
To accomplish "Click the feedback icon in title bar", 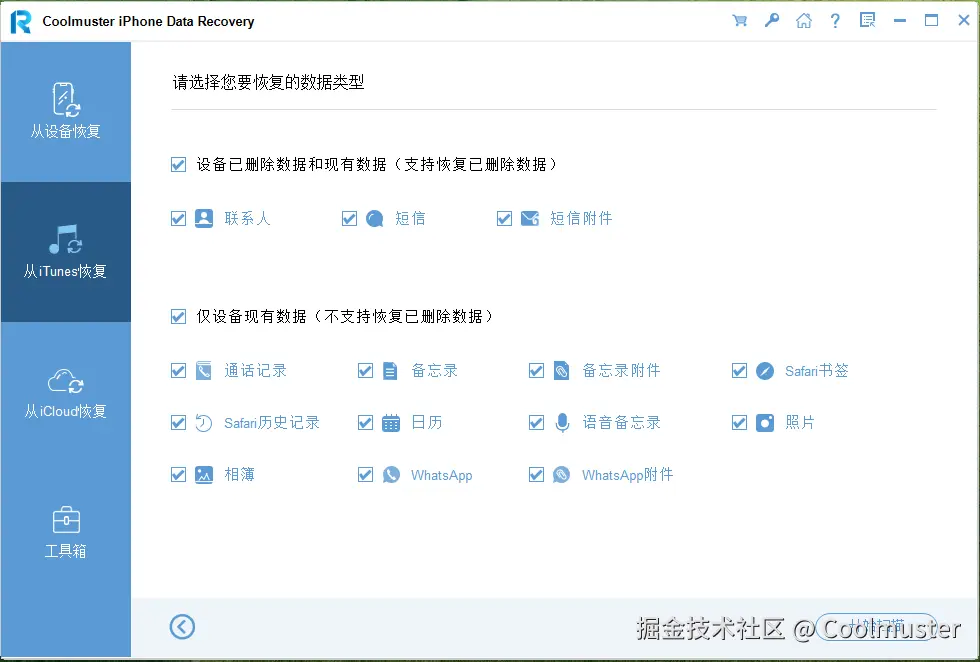I will 868,20.
